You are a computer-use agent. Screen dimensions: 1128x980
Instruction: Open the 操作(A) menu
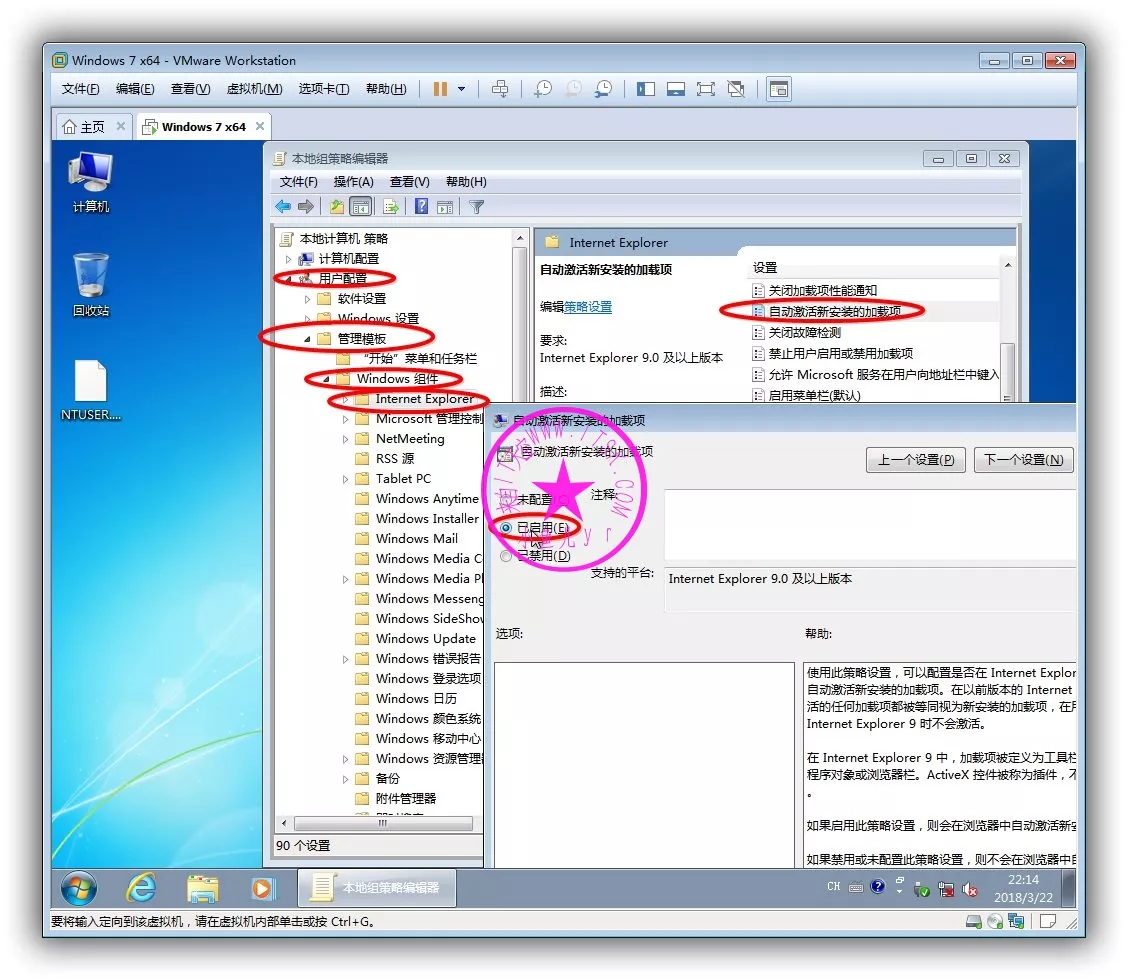[353, 182]
